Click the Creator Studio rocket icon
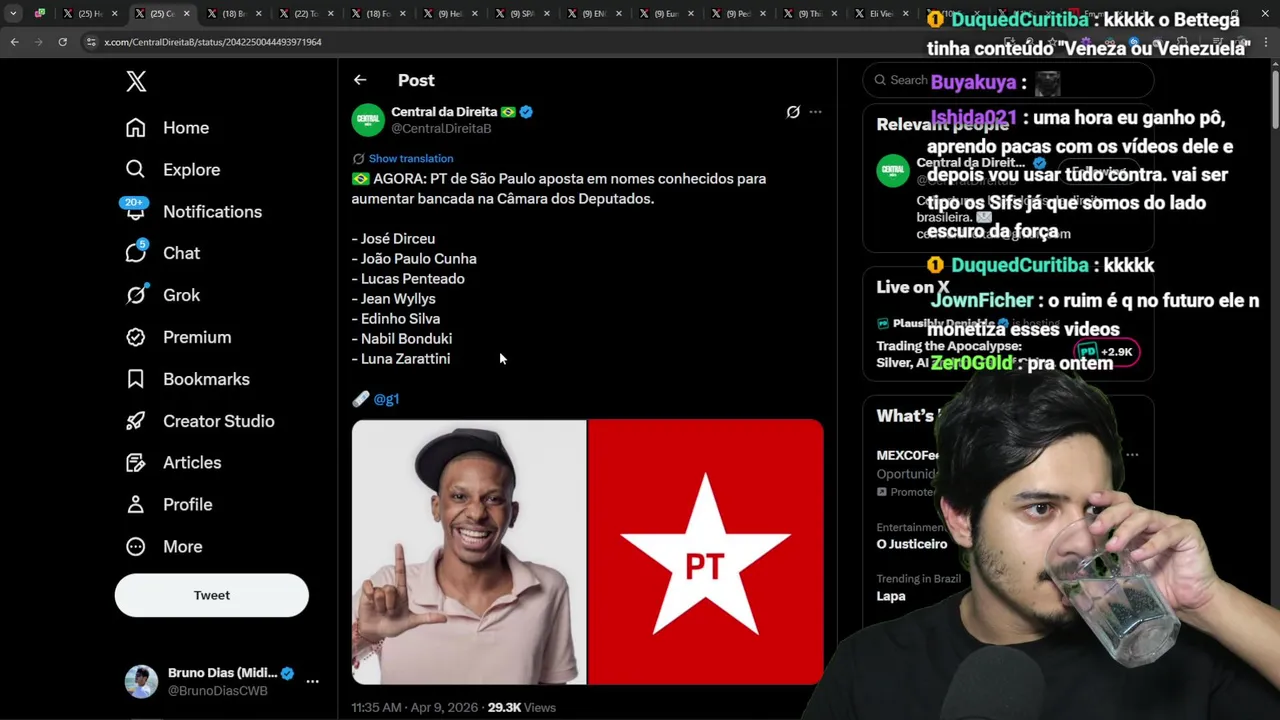Viewport: 1280px width, 720px height. [x=136, y=422]
